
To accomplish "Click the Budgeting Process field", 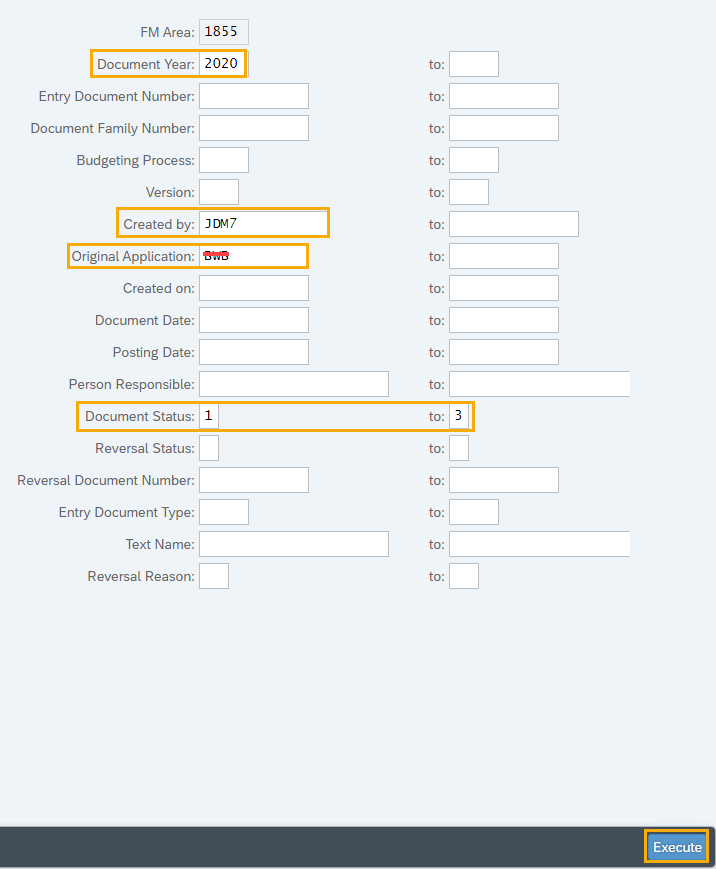I will pyautogui.click(x=222, y=159).
